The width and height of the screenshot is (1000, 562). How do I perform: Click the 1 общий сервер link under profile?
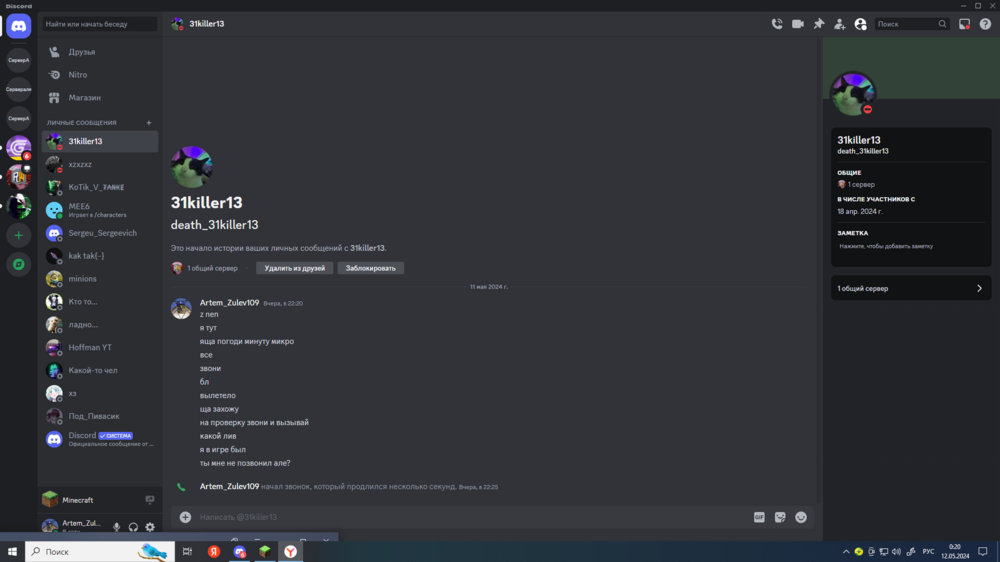[x=212, y=269]
